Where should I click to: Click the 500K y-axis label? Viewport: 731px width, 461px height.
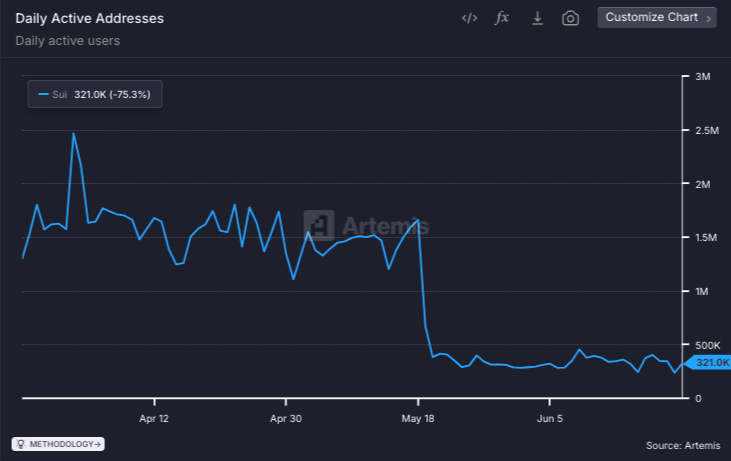tap(708, 345)
